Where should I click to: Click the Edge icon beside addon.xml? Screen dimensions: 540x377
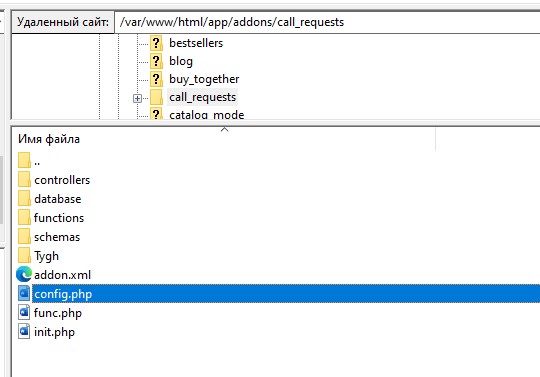tap(24, 274)
